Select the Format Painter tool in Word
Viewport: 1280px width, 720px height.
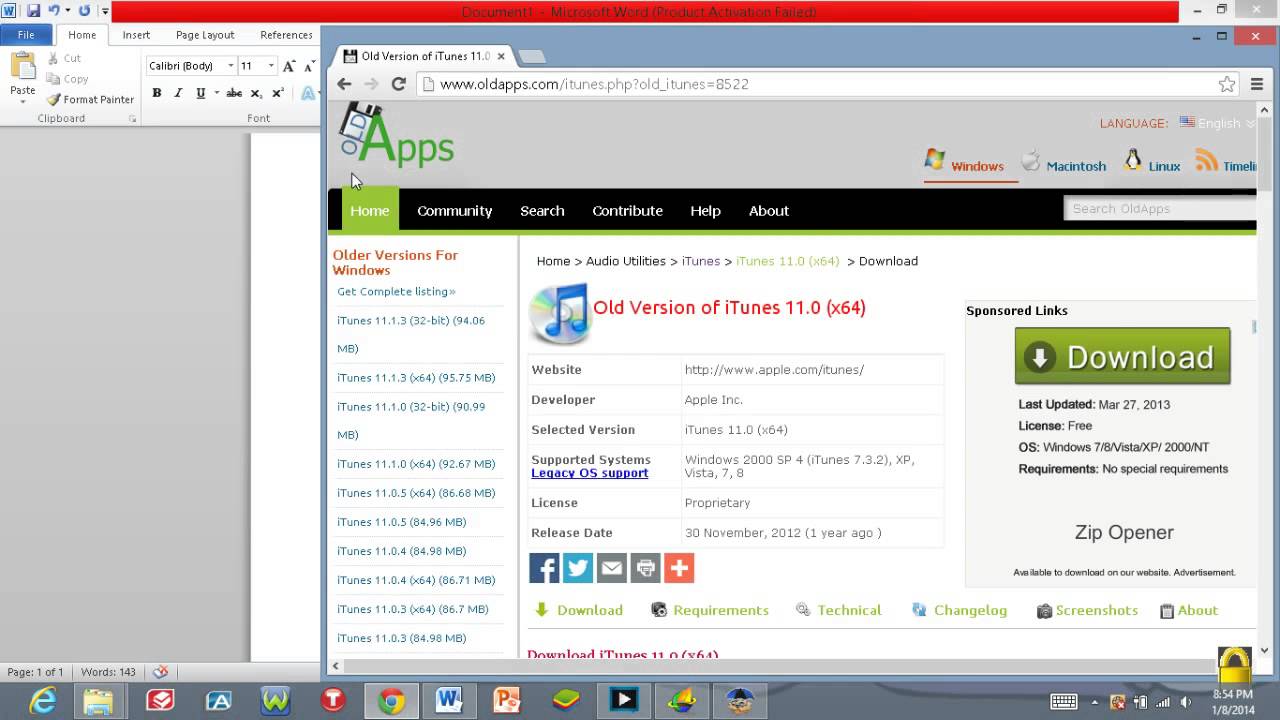click(90, 100)
